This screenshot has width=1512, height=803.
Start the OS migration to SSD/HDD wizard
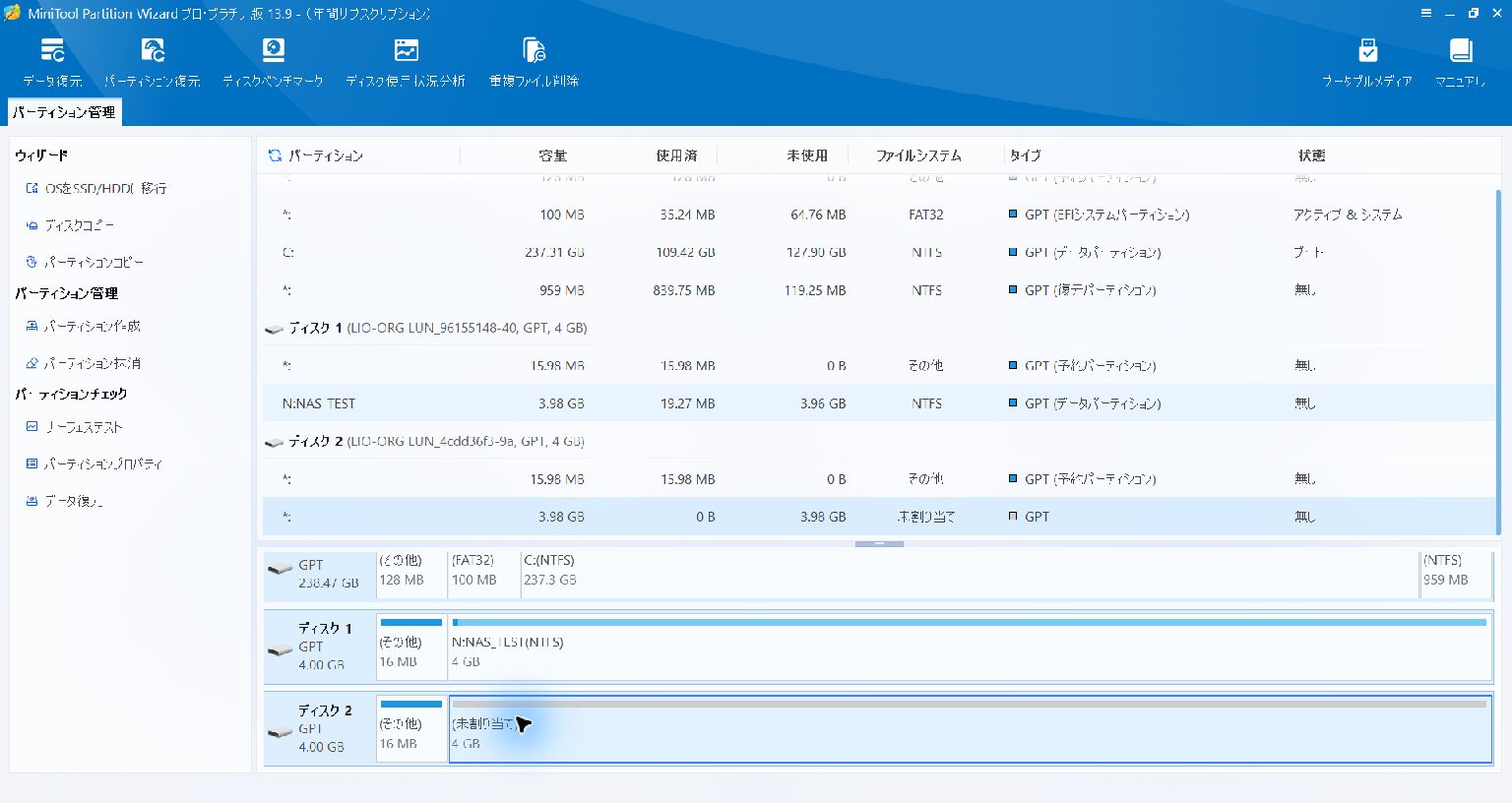[x=96, y=188]
